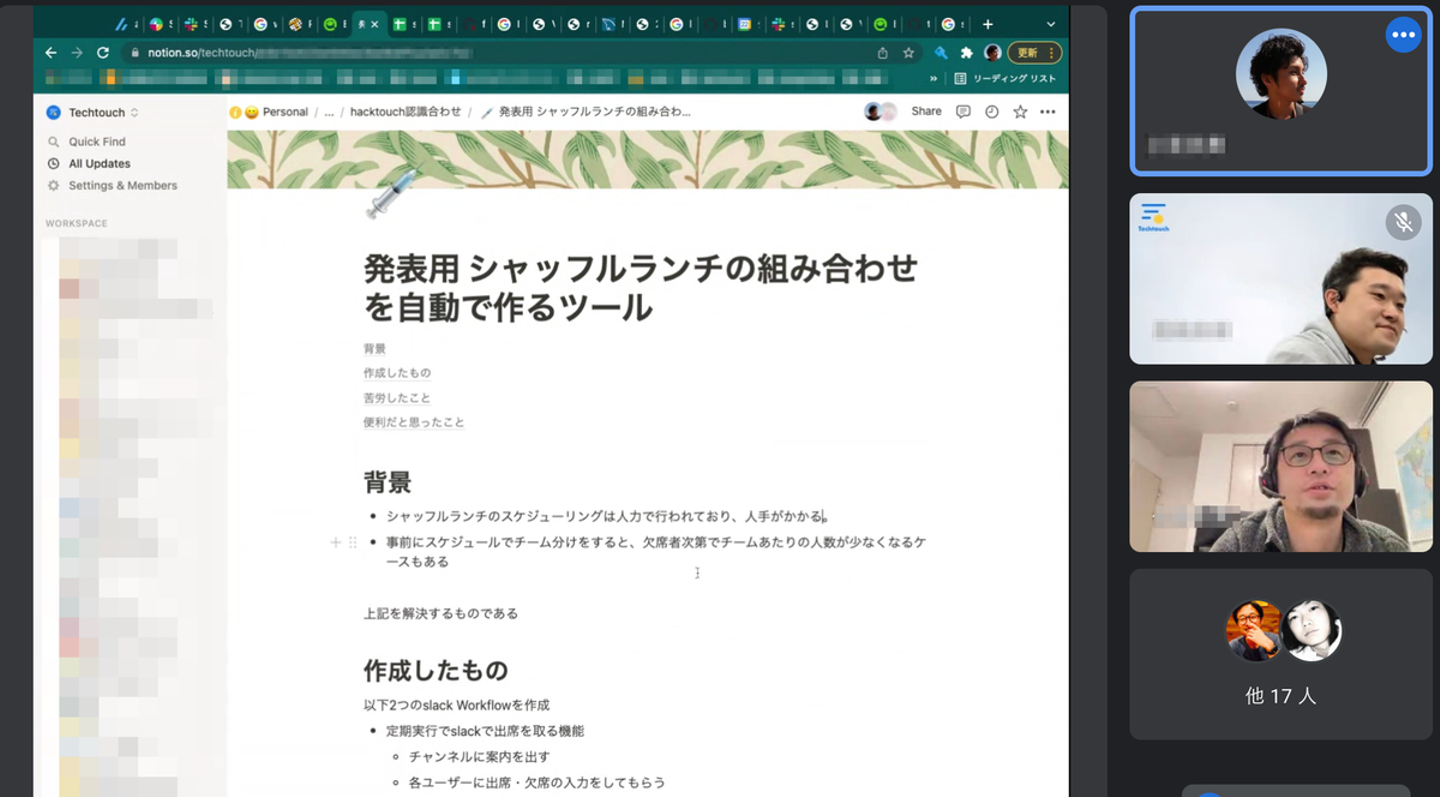Image resolution: width=1440 pixels, height=797 pixels.
Task: Show hidden bookmarks with the » chevron
Action: click(x=934, y=78)
